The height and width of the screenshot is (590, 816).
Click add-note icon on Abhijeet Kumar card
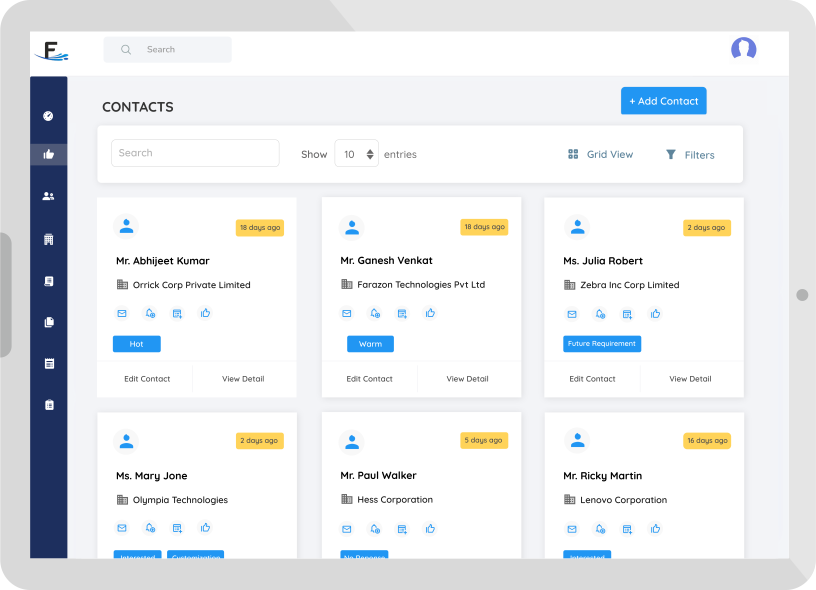coord(177,313)
